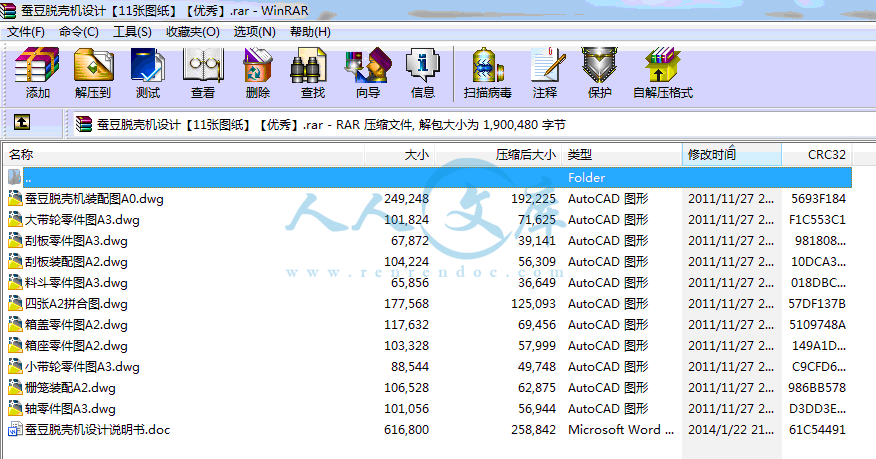This screenshot has width=876, height=459.
Task: Click the archive icon in address bar
Action: (84, 124)
